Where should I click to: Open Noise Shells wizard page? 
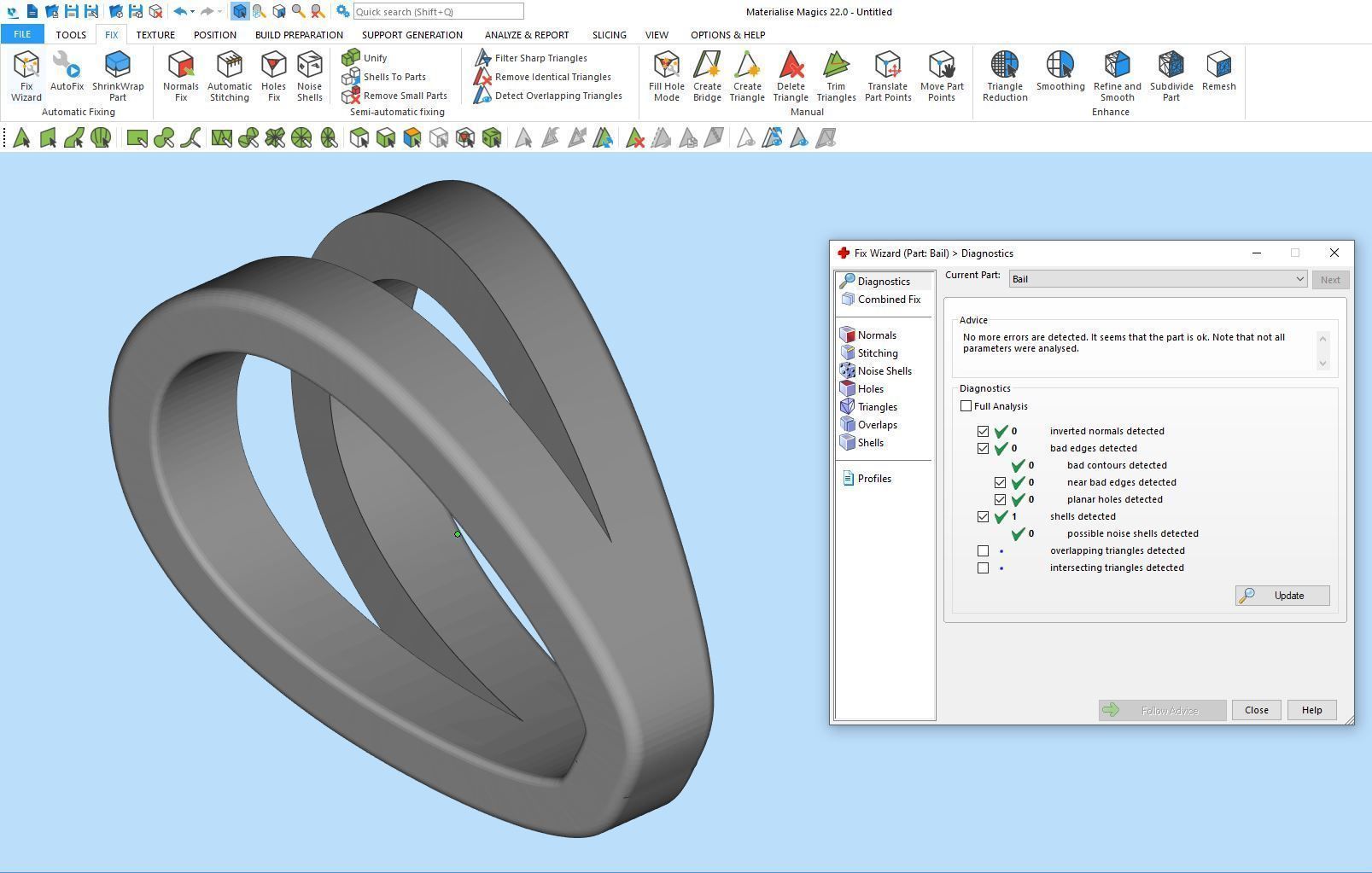coord(876,371)
